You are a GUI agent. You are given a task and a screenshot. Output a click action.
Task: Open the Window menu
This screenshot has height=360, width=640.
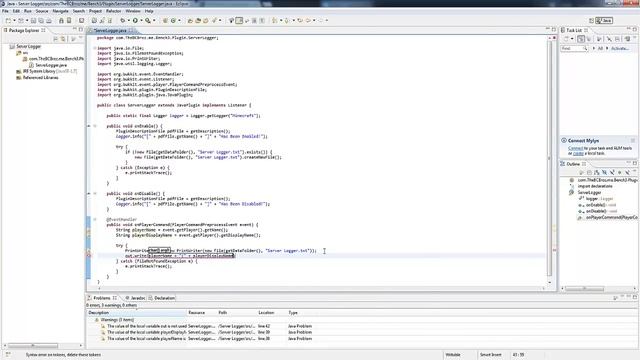click(133, 11)
